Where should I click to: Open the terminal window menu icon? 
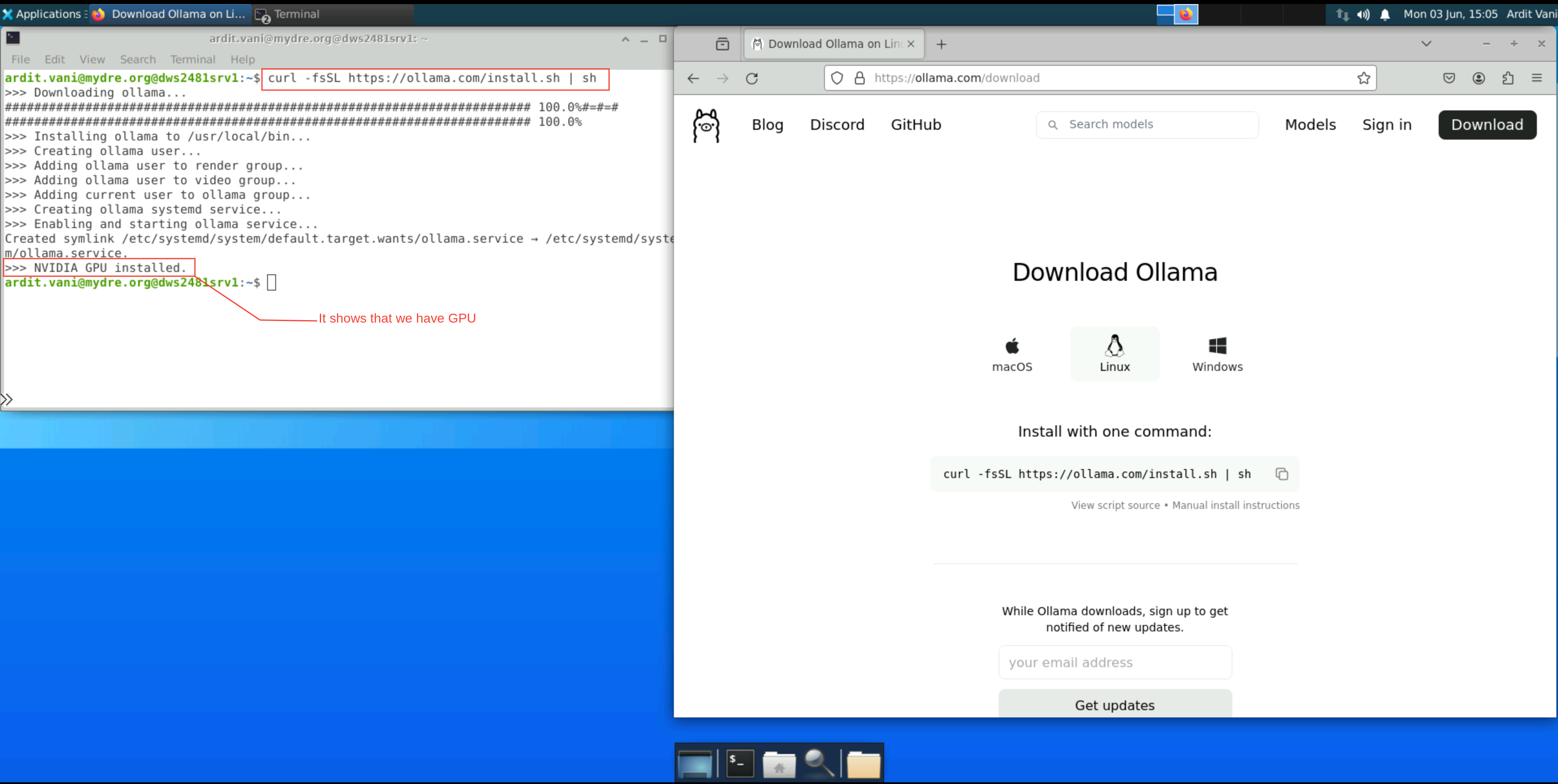(x=13, y=38)
